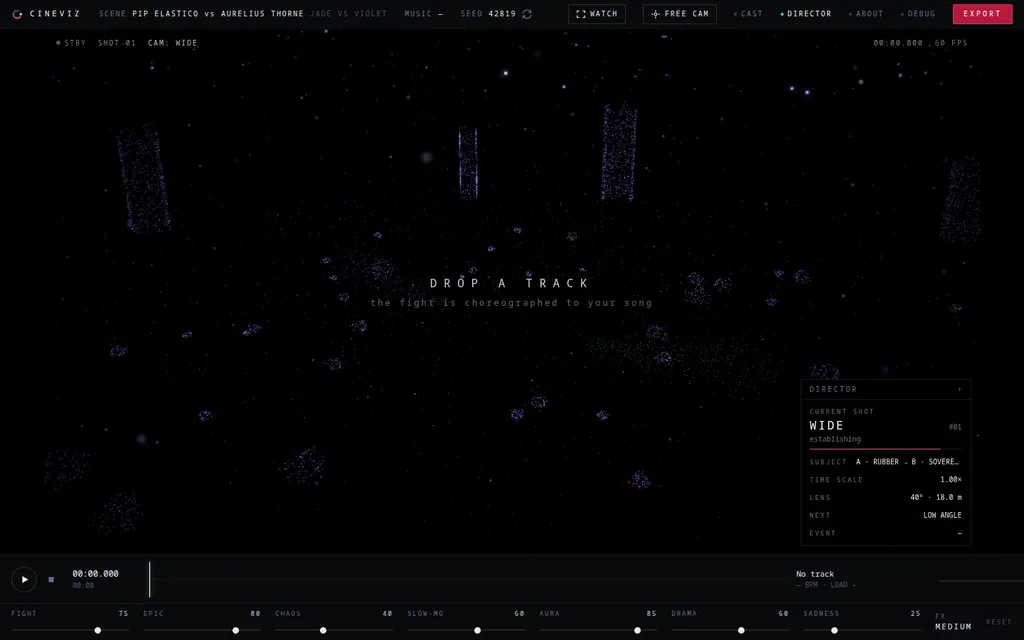This screenshot has height=640, width=1024.
Task: Change the FX quality from Medium
Action: point(953,626)
